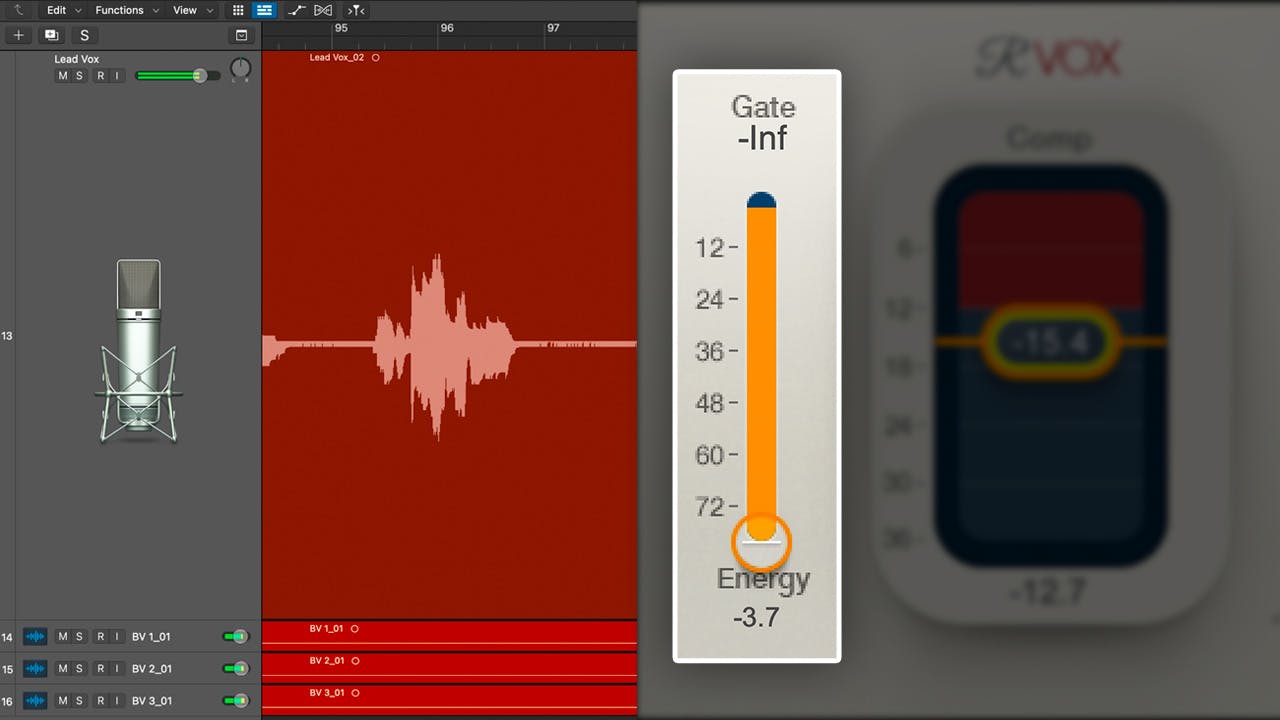Solo the BV 2_01 track

pyautogui.click(x=80, y=669)
